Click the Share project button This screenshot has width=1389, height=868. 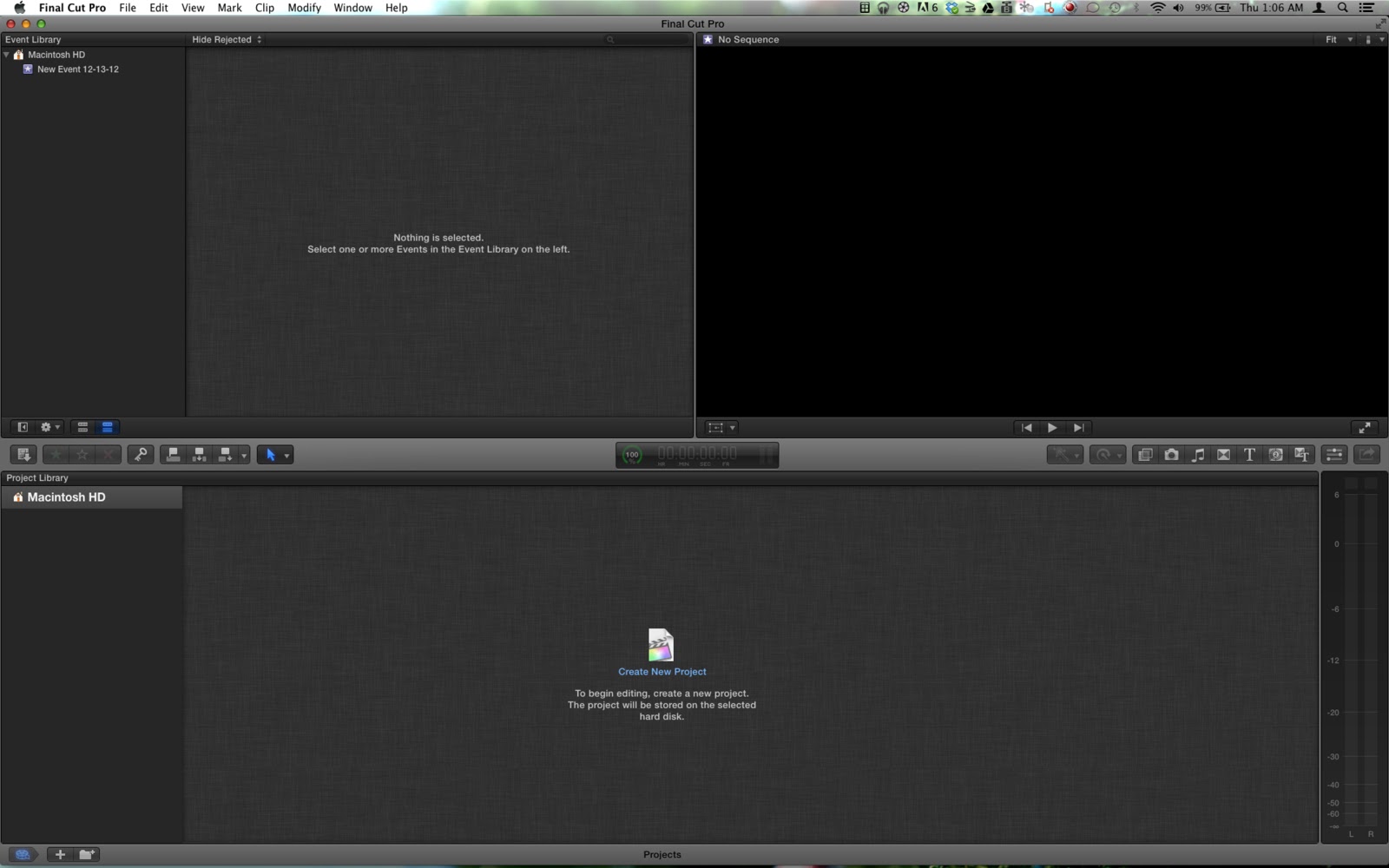[x=1367, y=455]
